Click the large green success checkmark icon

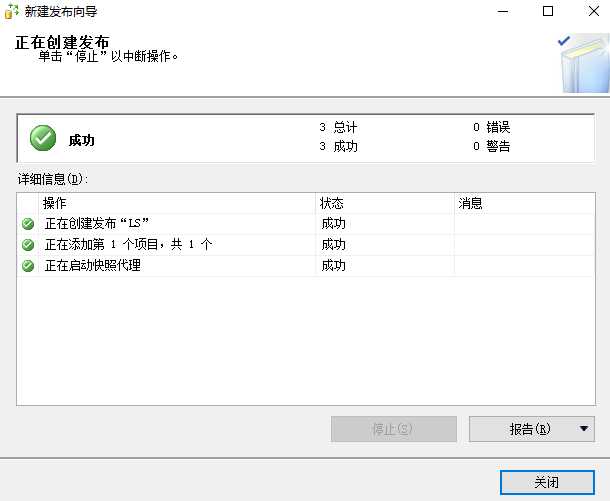(x=43, y=138)
